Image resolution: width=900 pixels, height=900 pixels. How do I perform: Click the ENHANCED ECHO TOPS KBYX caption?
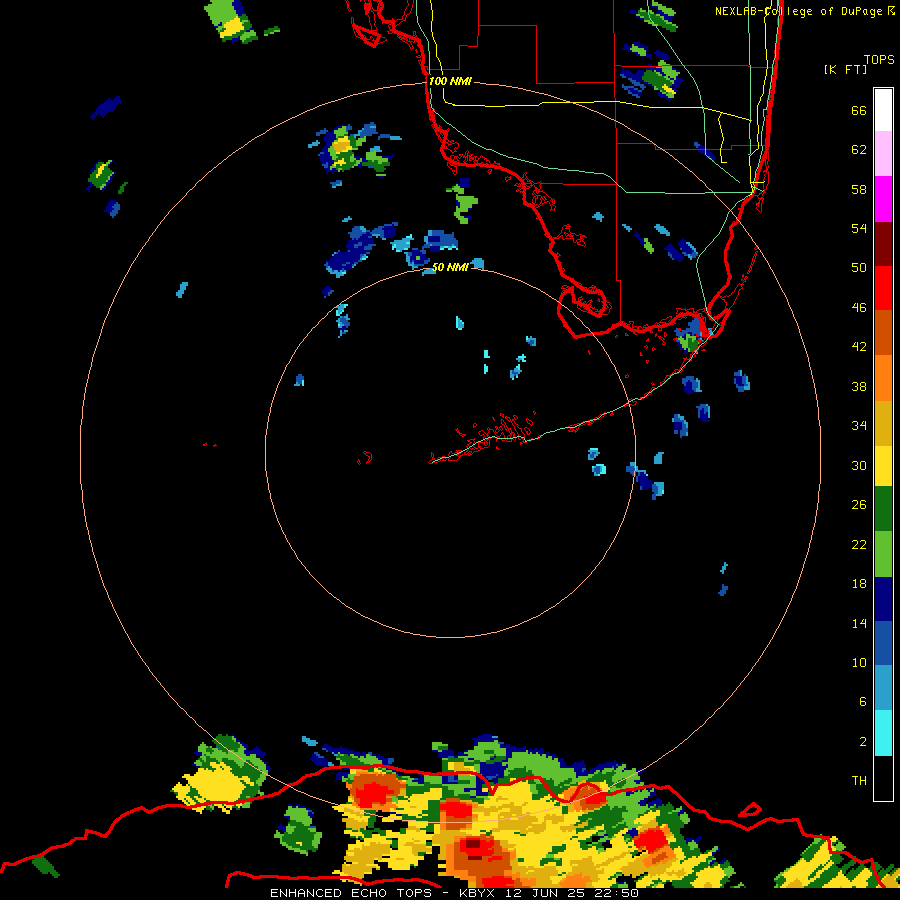(x=454, y=893)
